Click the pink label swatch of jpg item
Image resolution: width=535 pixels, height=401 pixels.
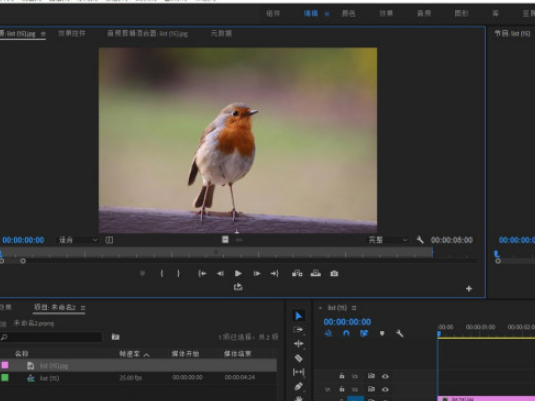(x=5, y=365)
